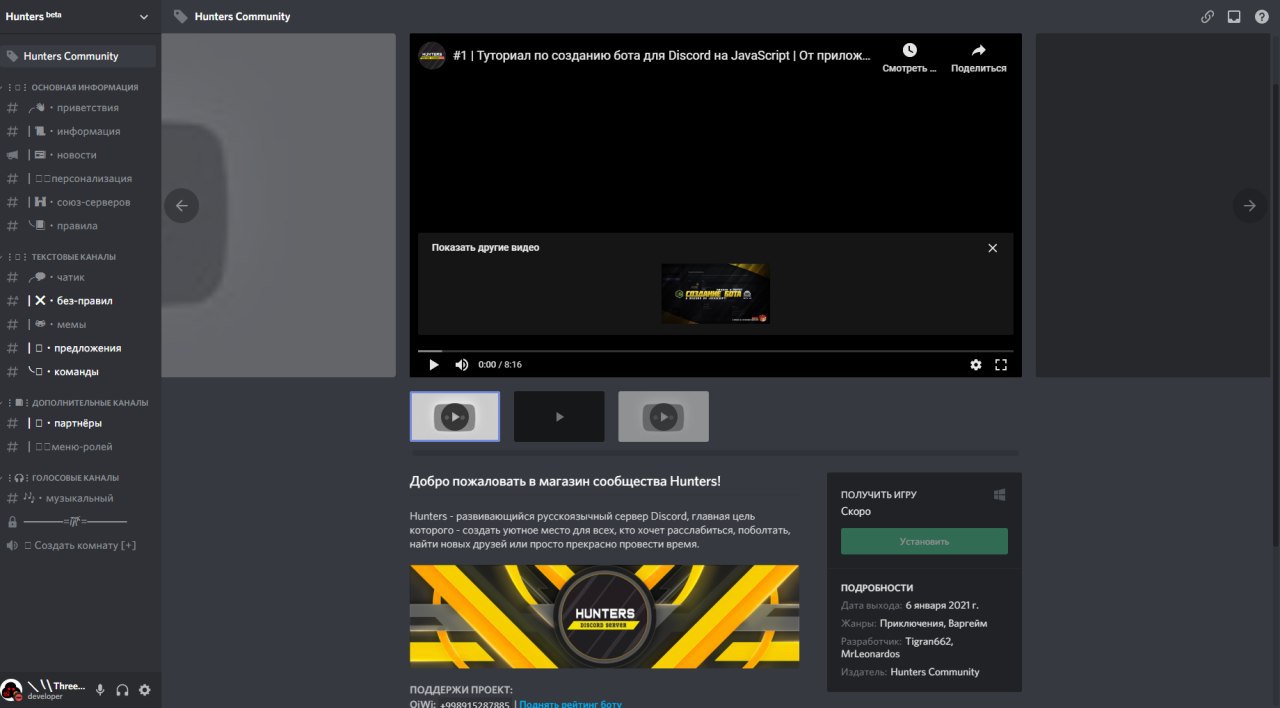Open the персонализация channel
The image size is (1280, 708).
(x=79, y=178)
